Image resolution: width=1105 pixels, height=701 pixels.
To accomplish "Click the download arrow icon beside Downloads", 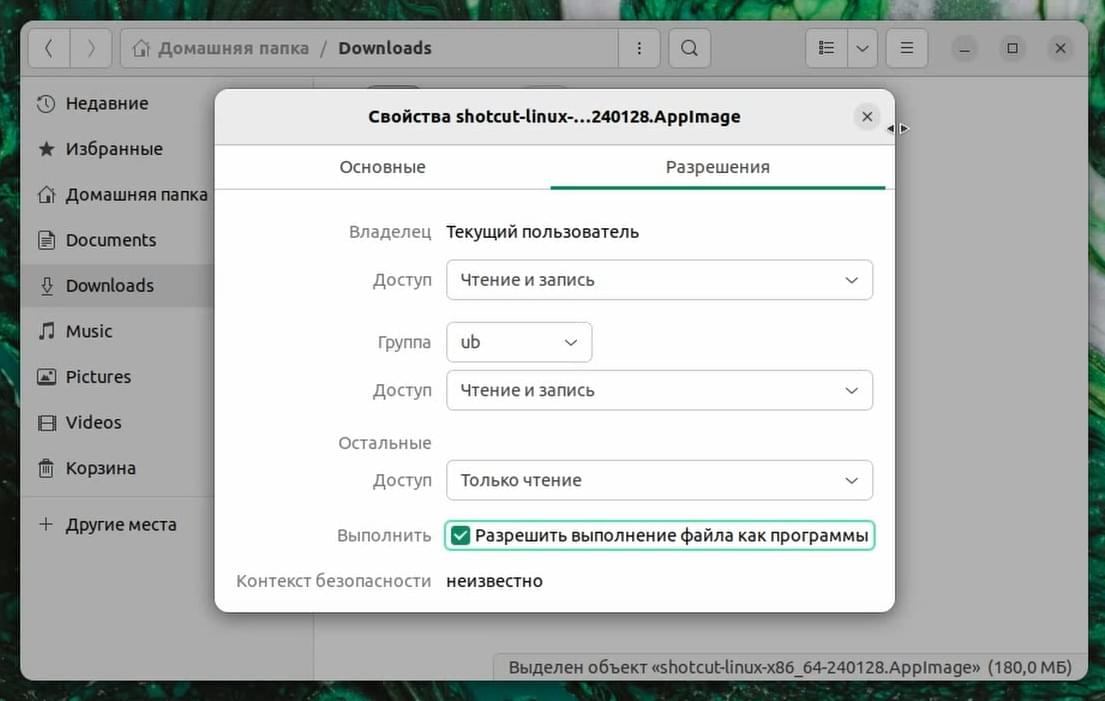I will tap(47, 286).
